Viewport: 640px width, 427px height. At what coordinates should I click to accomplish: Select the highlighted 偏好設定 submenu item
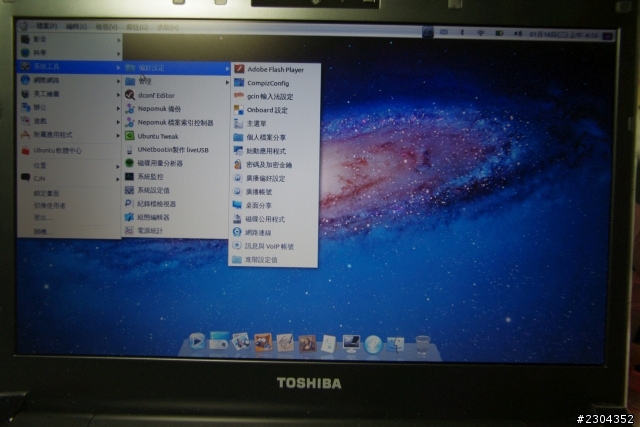click(x=176, y=68)
